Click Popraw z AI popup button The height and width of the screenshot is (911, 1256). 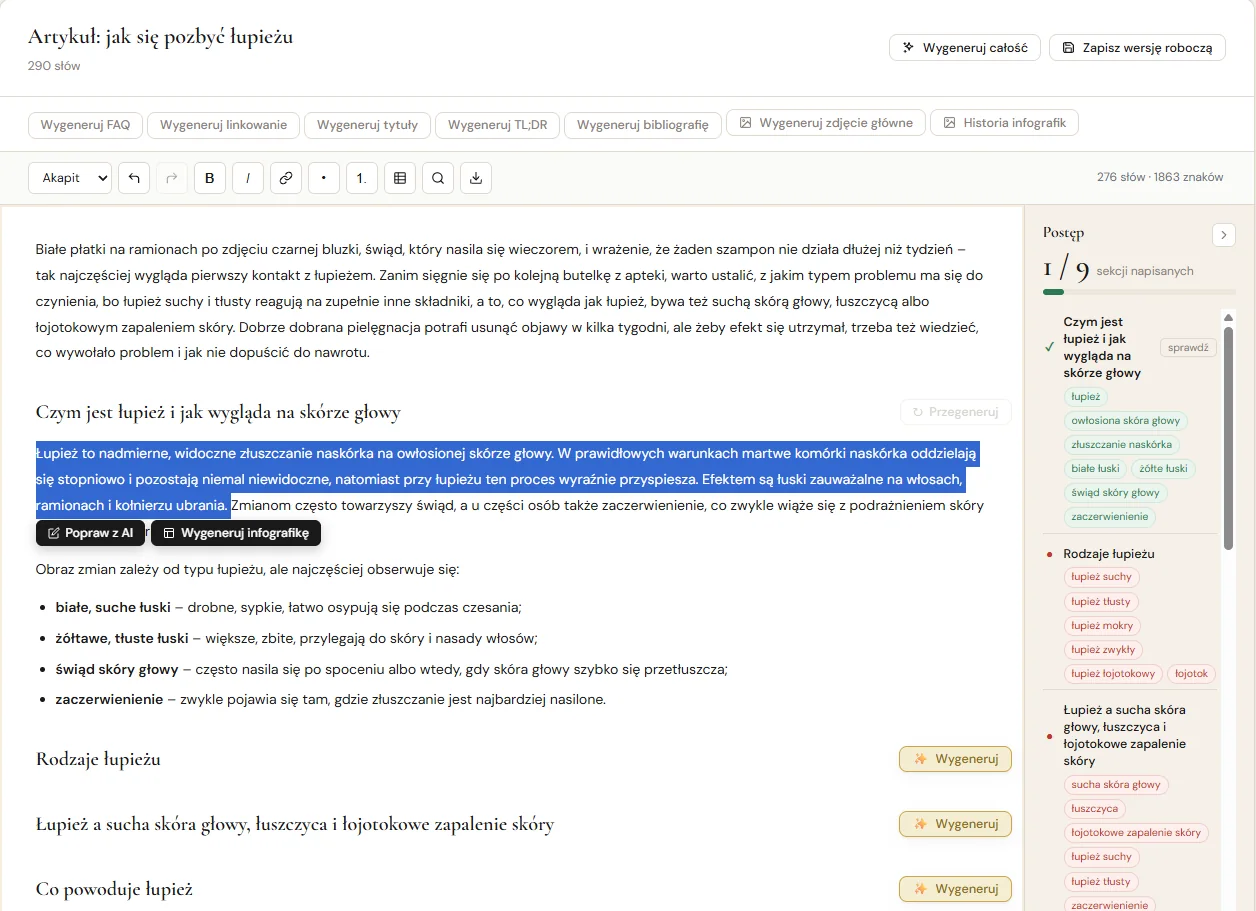(x=91, y=533)
